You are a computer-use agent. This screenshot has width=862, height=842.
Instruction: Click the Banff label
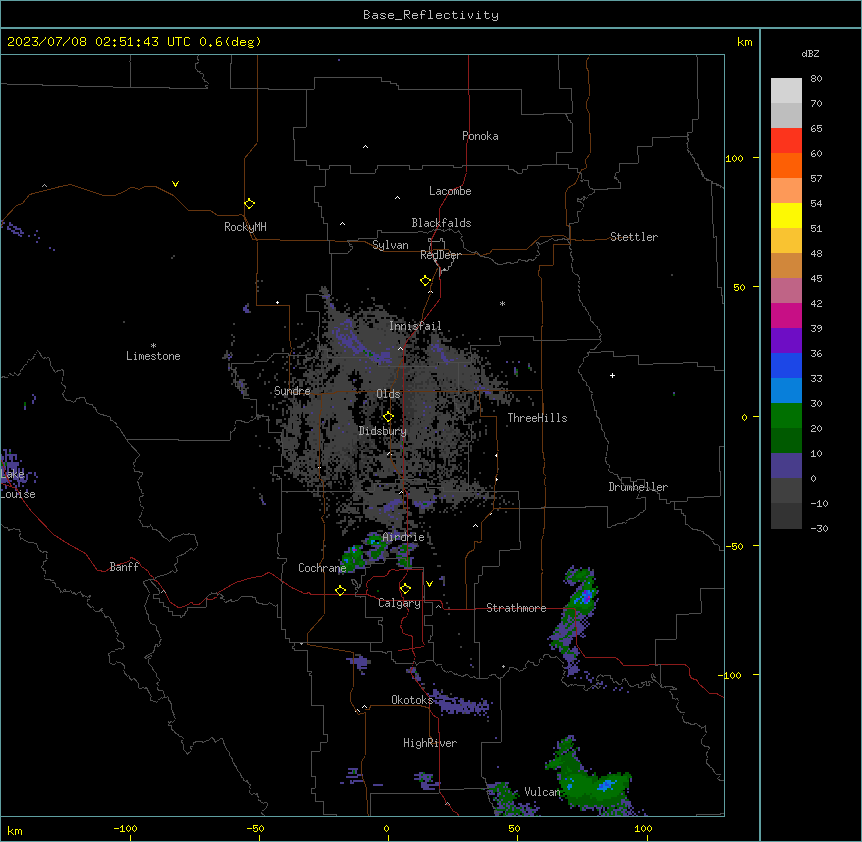(x=124, y=567)
